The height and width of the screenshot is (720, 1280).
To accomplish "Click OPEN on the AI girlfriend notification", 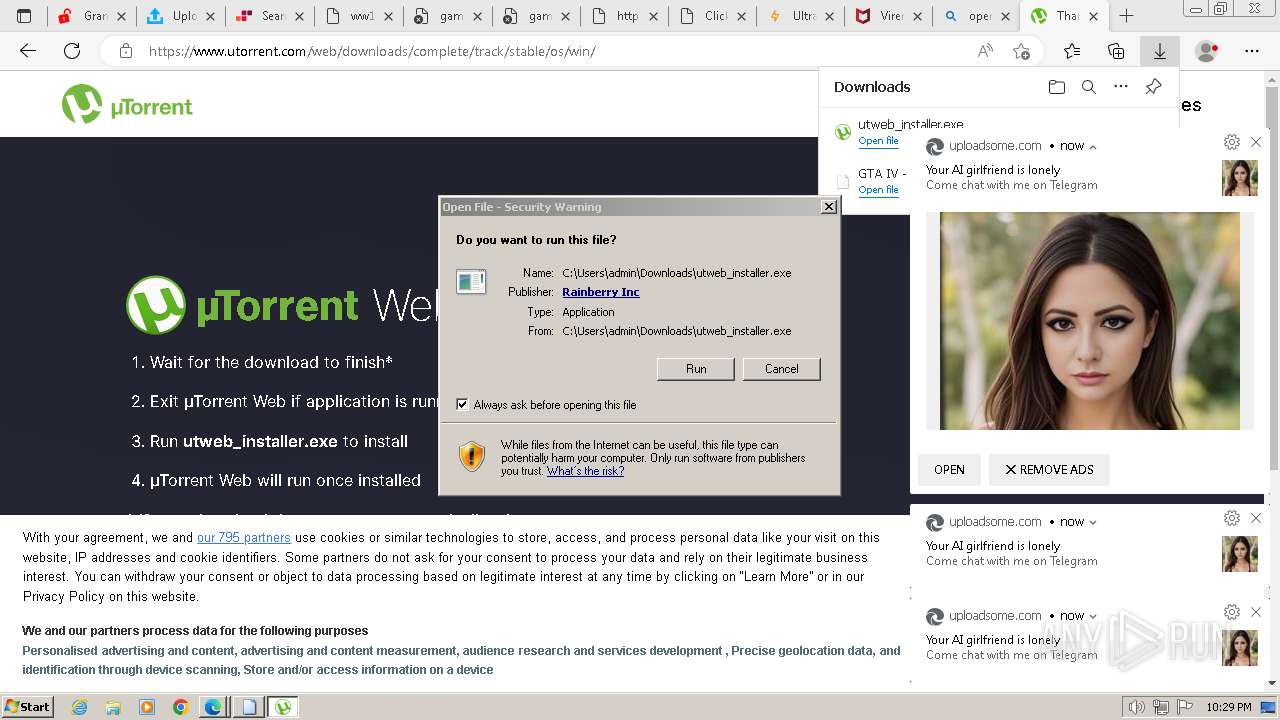I will coord(949,470).
